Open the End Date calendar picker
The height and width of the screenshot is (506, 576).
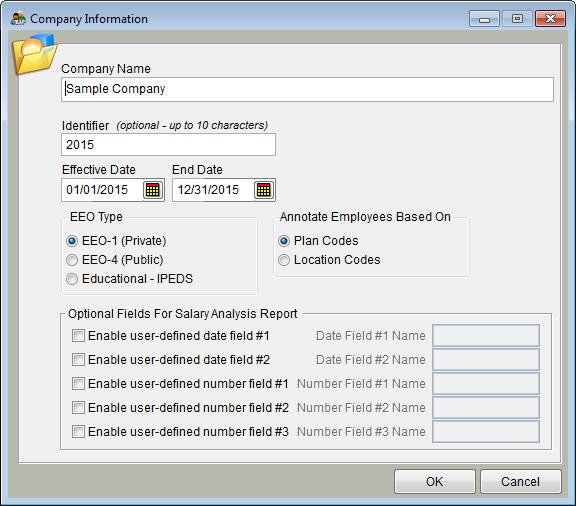point(264,190)
